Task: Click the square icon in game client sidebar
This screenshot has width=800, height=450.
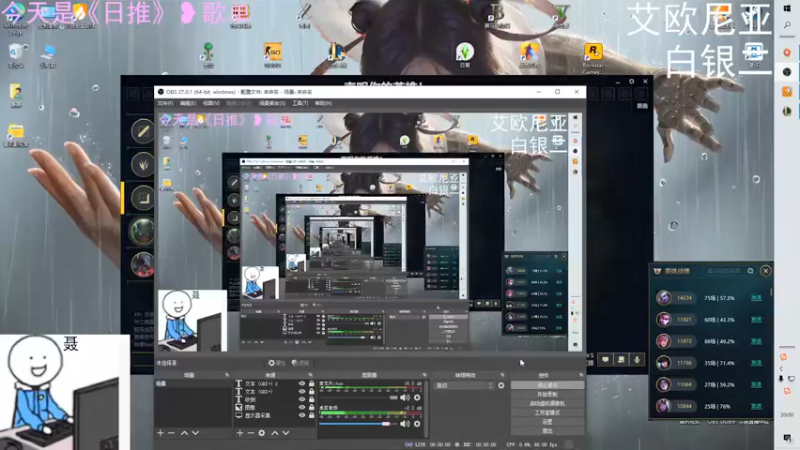Action: coord(142,198)
